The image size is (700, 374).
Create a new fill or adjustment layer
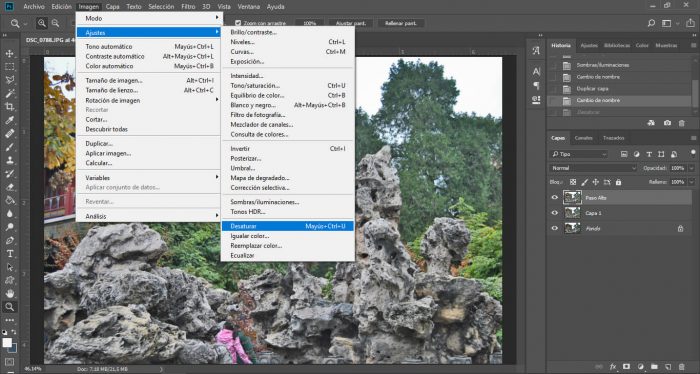click(641, 367)
